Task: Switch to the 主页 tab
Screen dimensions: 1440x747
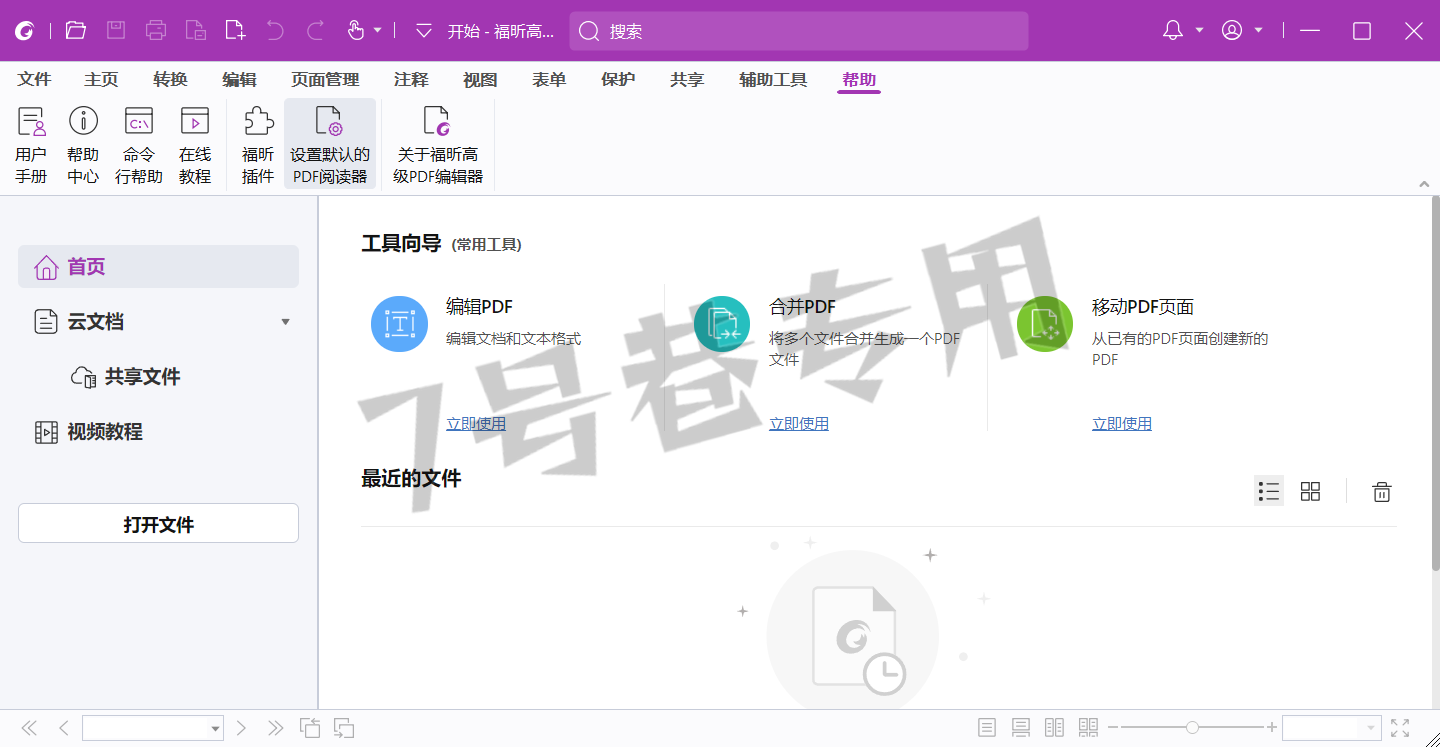Action: point(101,80)
